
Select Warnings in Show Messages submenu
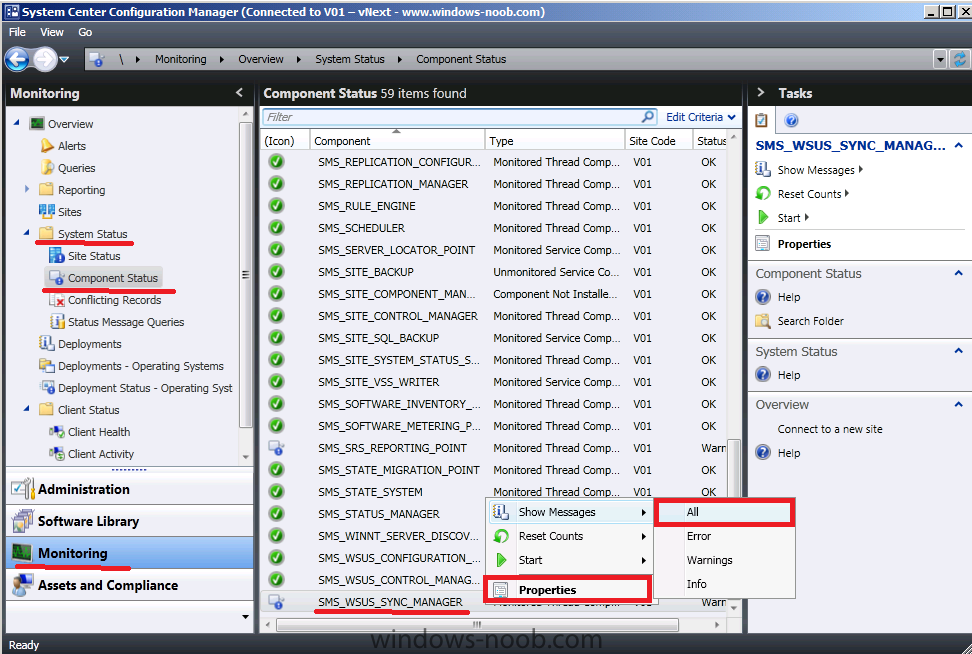(724, 560)
